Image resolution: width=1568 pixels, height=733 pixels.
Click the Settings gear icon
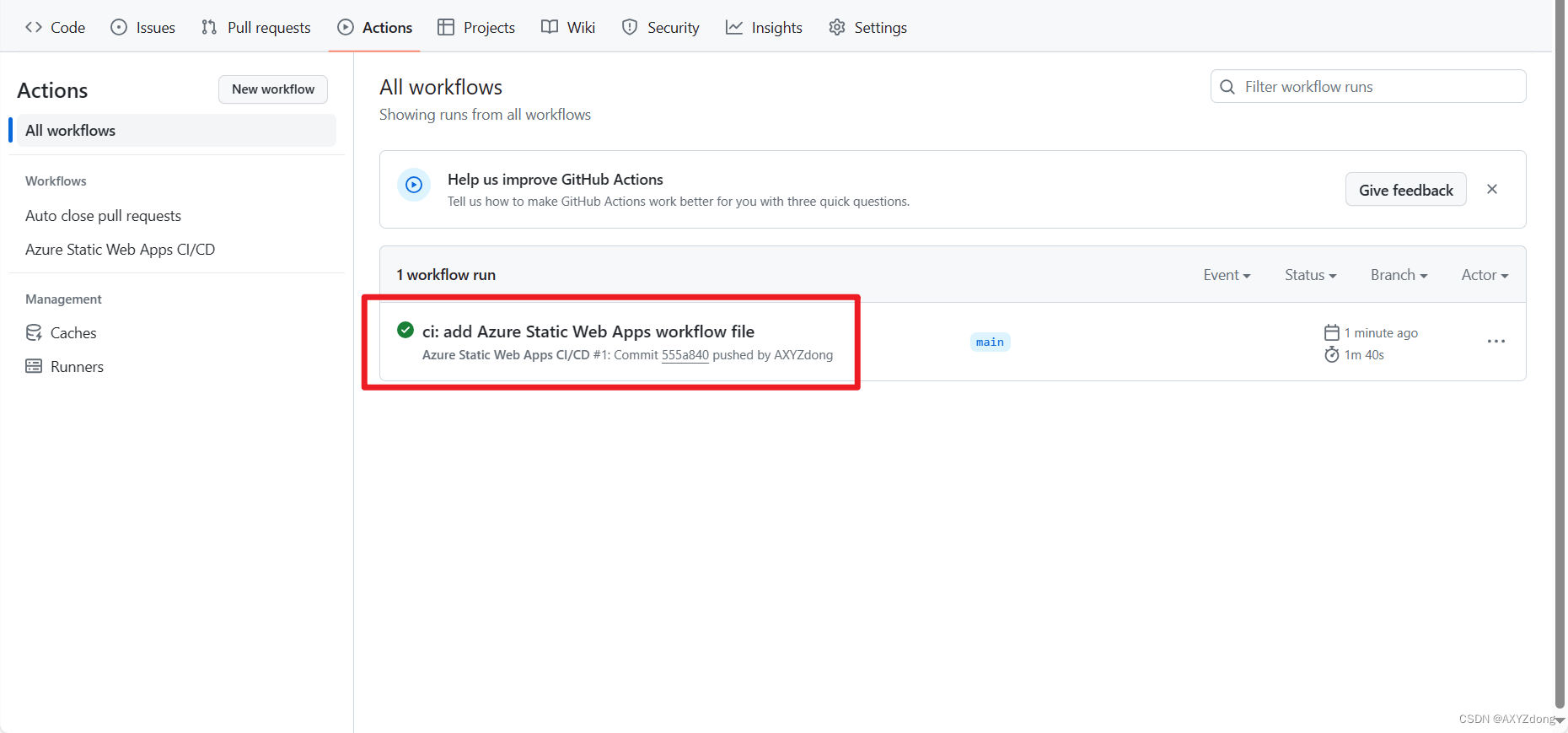click(837, 27)
